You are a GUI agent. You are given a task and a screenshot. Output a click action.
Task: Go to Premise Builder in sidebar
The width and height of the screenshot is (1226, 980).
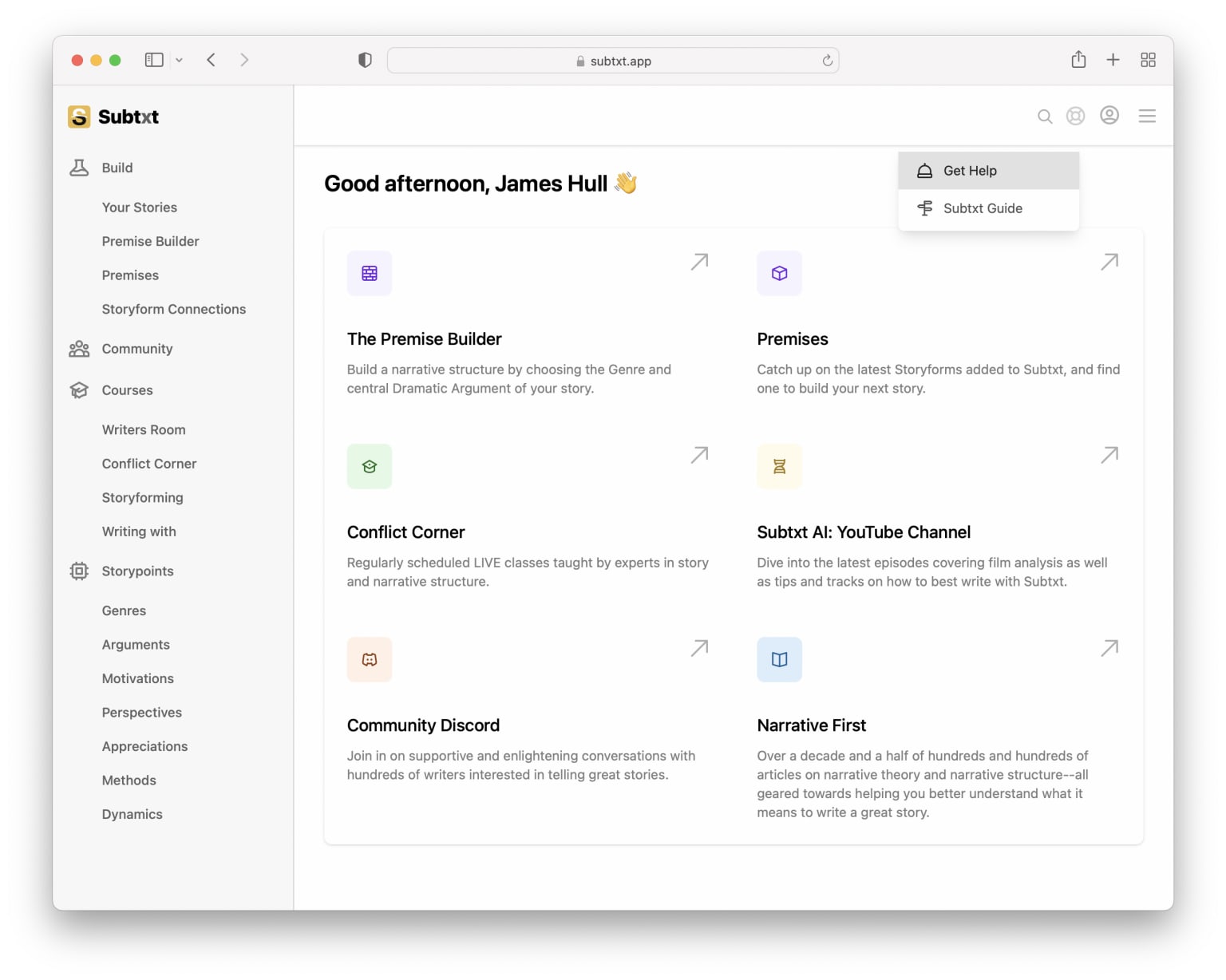click(x=151, y=241)
